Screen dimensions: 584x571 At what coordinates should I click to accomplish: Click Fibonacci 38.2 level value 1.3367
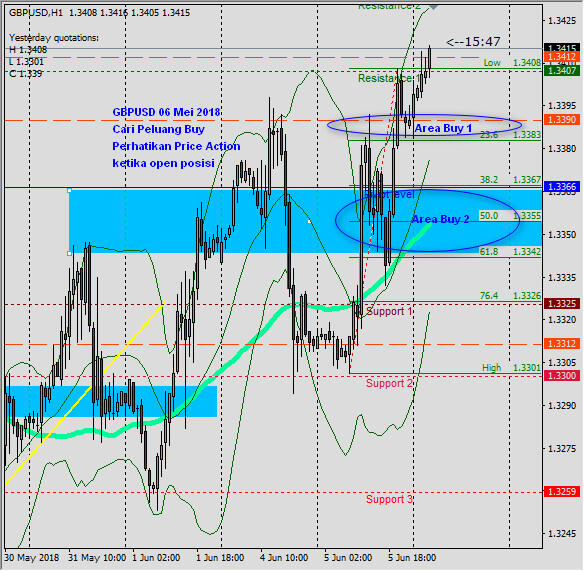(x=527, y=180)
